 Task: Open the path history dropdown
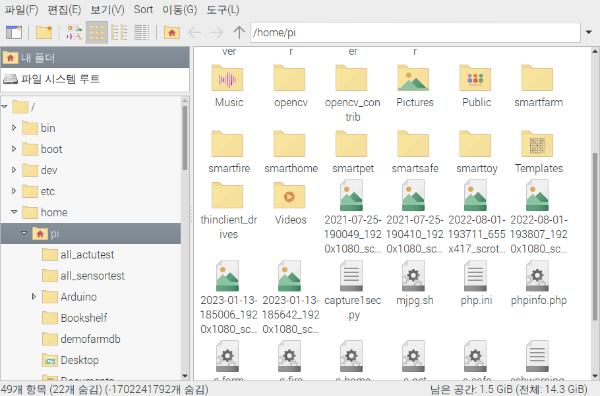pos(589,33)
